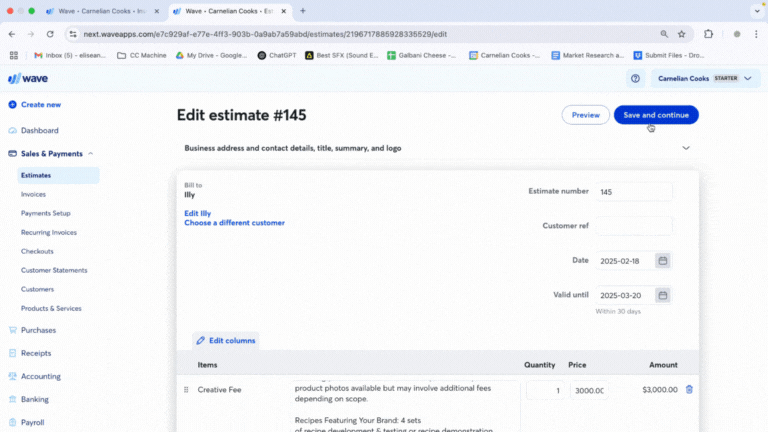The image size is (768, 432).
Task: Click the Create new plus icon
Action: [12, 104]
